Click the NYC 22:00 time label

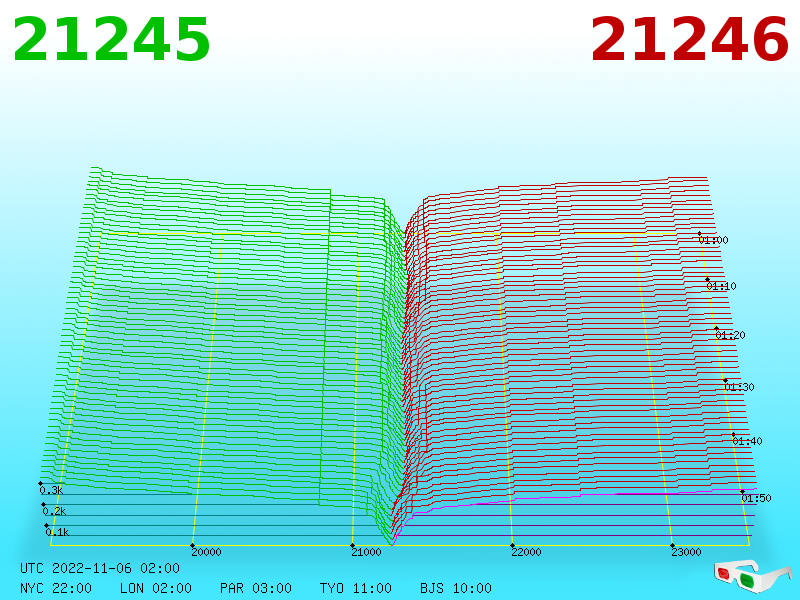56,588
